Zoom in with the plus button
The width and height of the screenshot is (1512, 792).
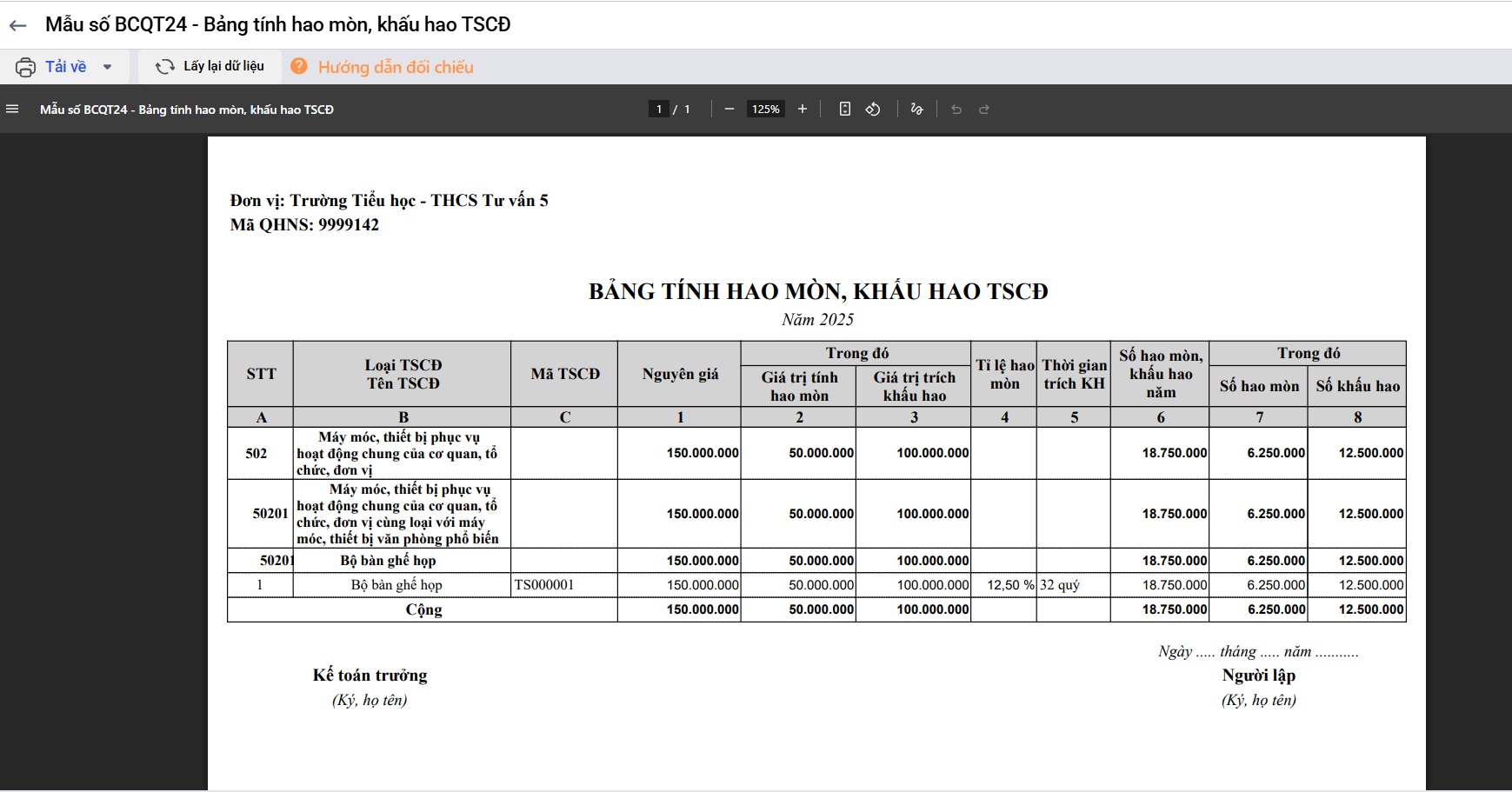point(803,109)
